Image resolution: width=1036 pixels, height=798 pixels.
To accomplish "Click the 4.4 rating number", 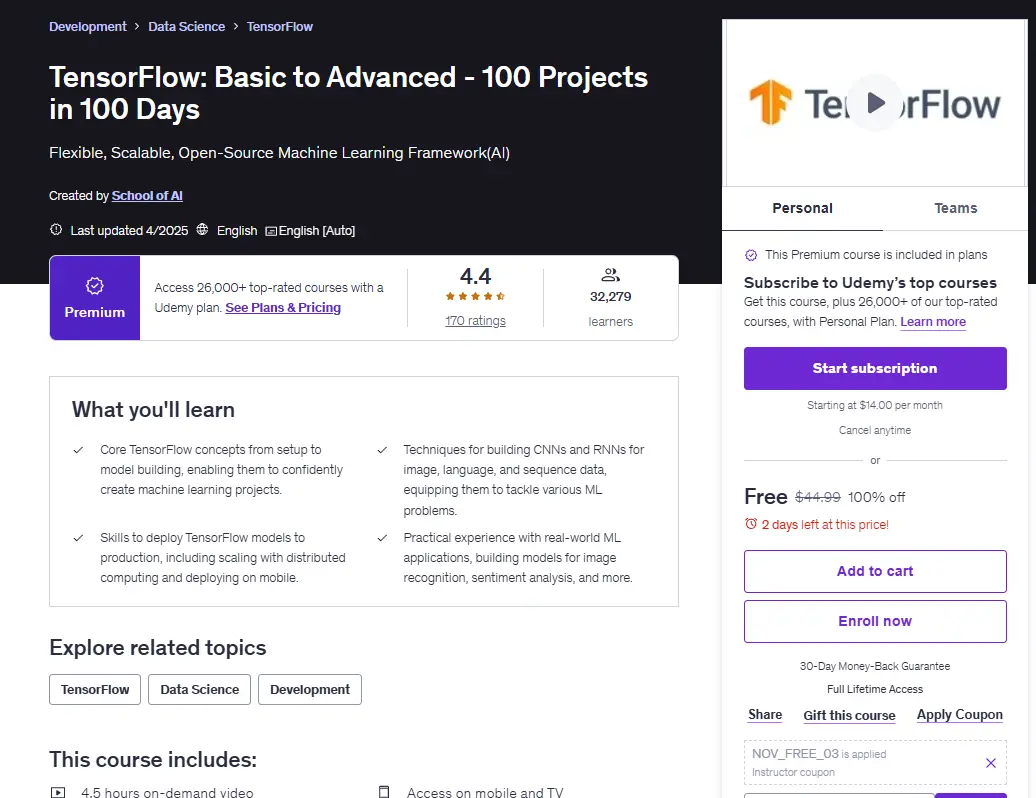I will click(x=475, y=275).
